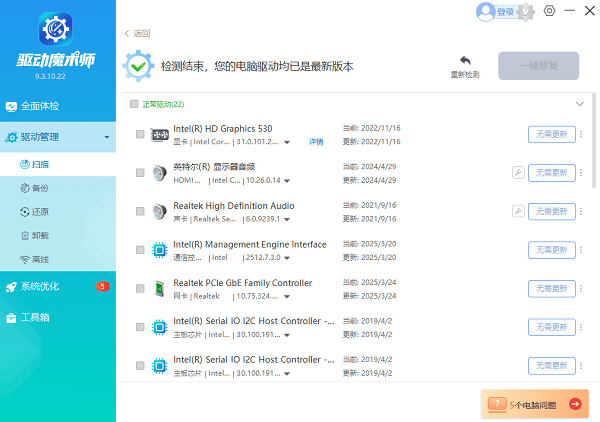Image resolution: width=600 pixels, height=422 pixels.
Task: Open version dropdown of first Serial IO I2C row
Action: (x=287, y=336)
